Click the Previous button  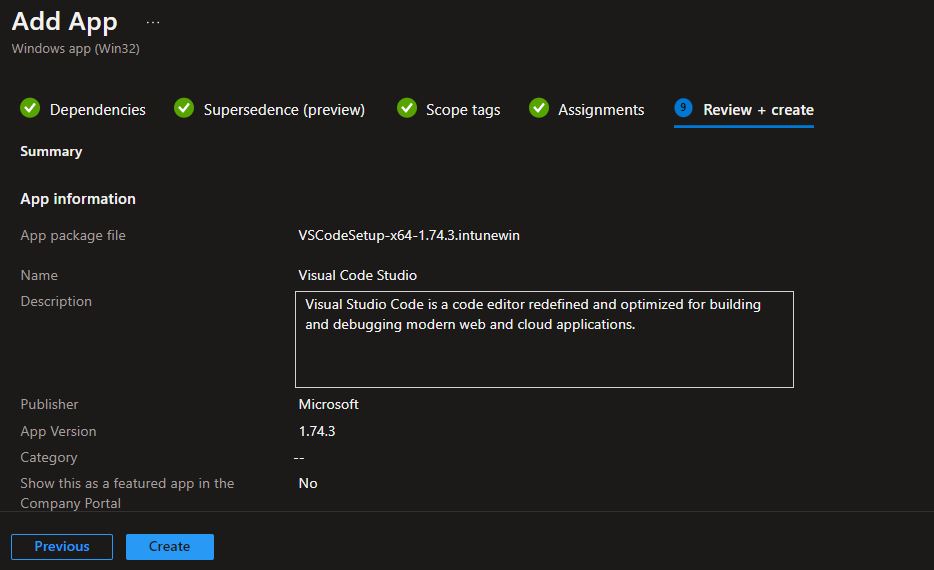62,546
